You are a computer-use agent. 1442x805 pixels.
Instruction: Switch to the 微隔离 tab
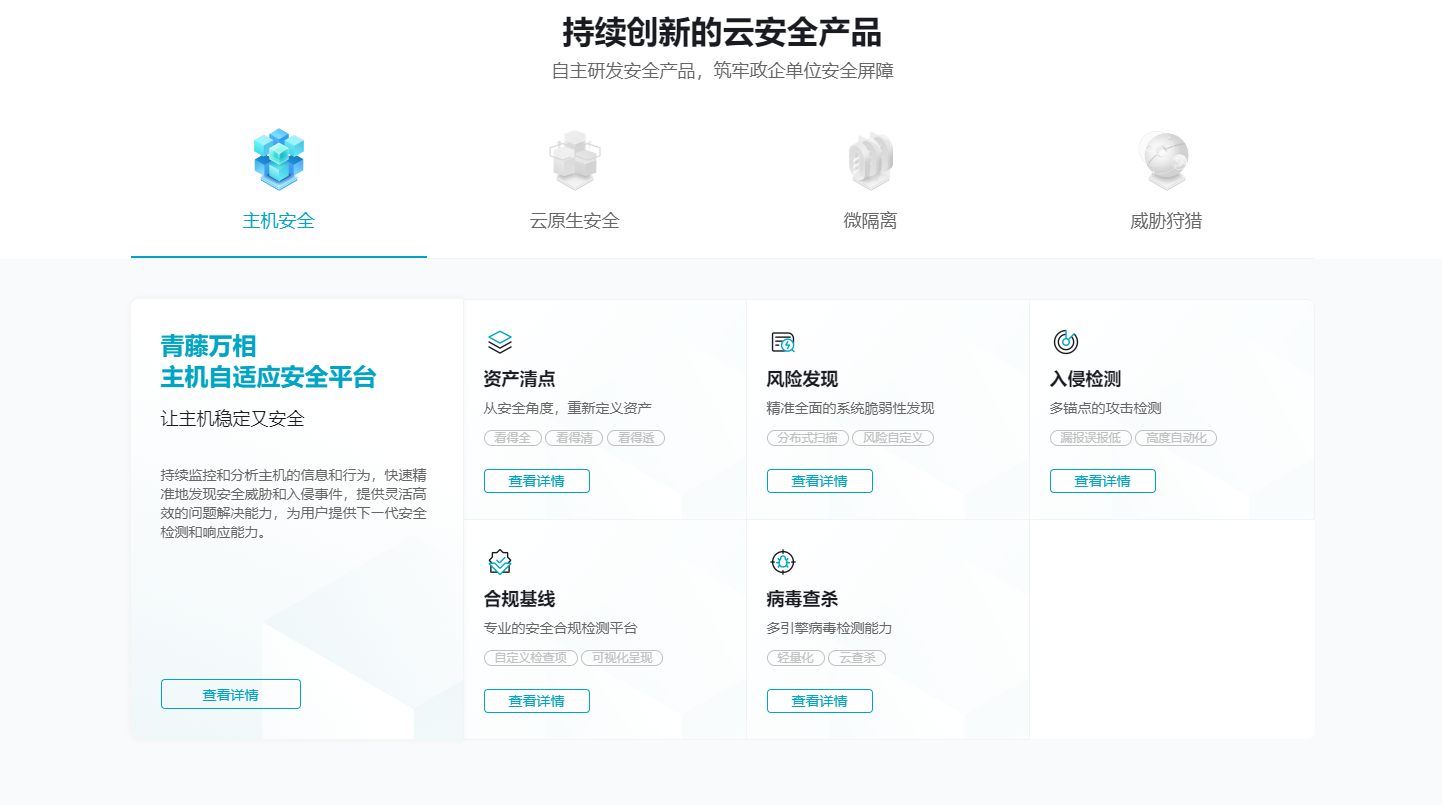(x=869, y=221)
